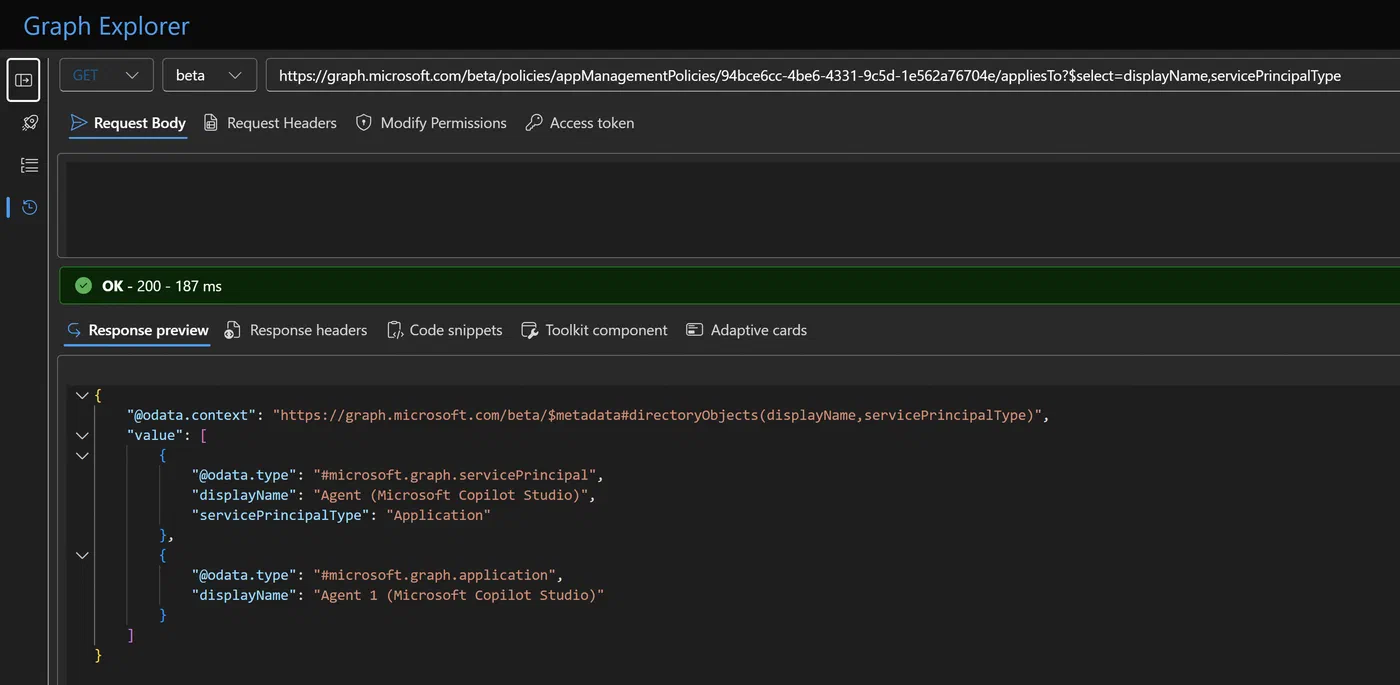1400x685 pixels.
Task: Switch to the Modify Permissions tab
Action: click(x=431, y=123)
